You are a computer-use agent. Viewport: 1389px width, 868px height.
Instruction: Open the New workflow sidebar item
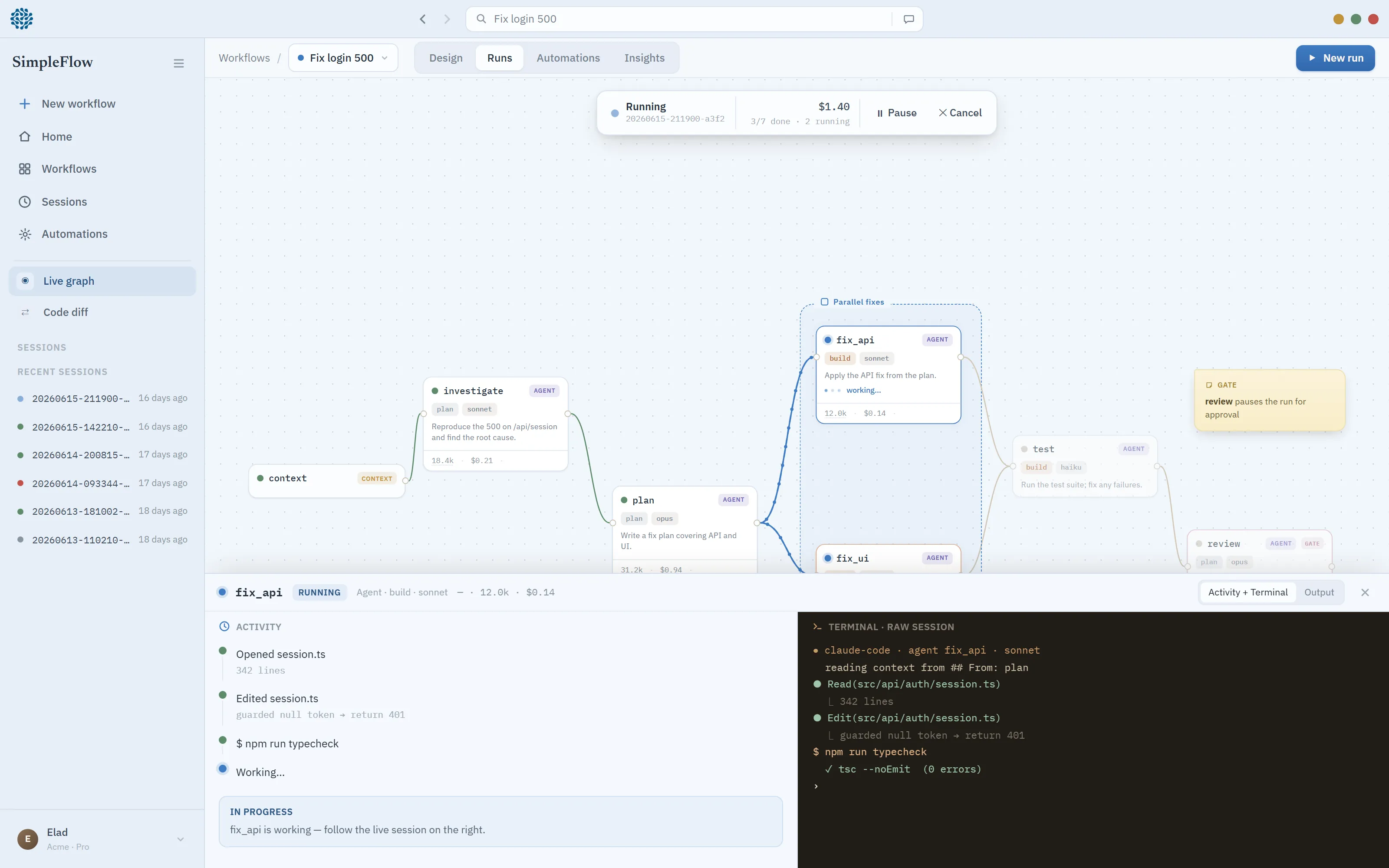[102, 104]
